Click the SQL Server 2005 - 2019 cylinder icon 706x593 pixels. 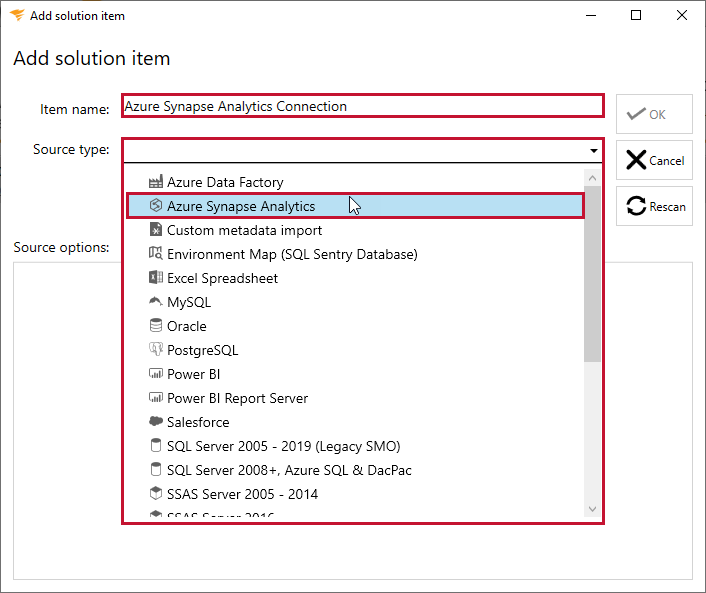156,445
